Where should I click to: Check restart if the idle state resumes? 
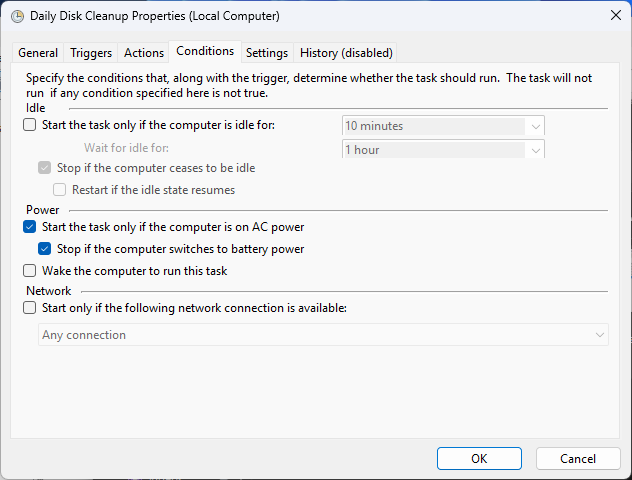[x=59, y=189]
